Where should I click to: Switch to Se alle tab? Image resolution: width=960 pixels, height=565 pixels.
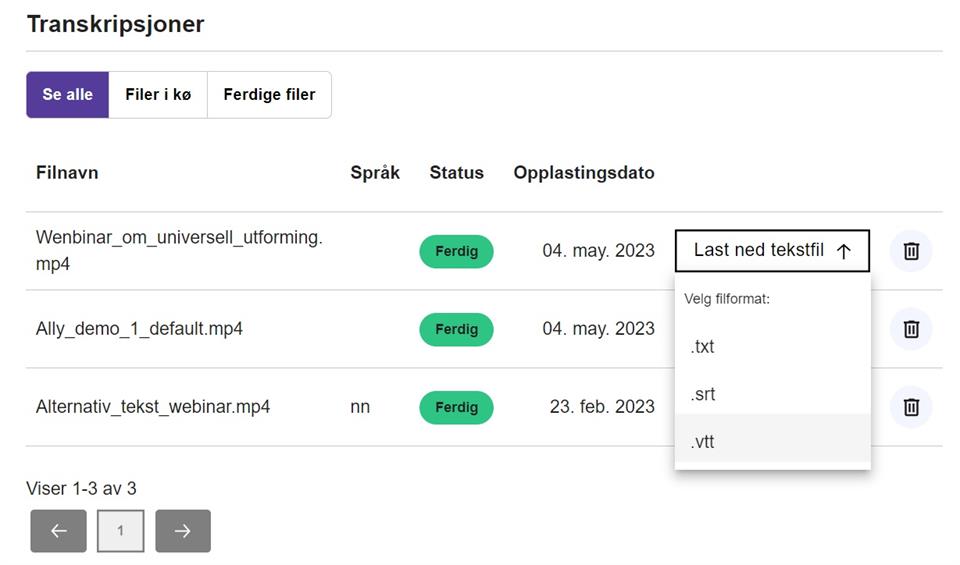(x=67, y=95)
